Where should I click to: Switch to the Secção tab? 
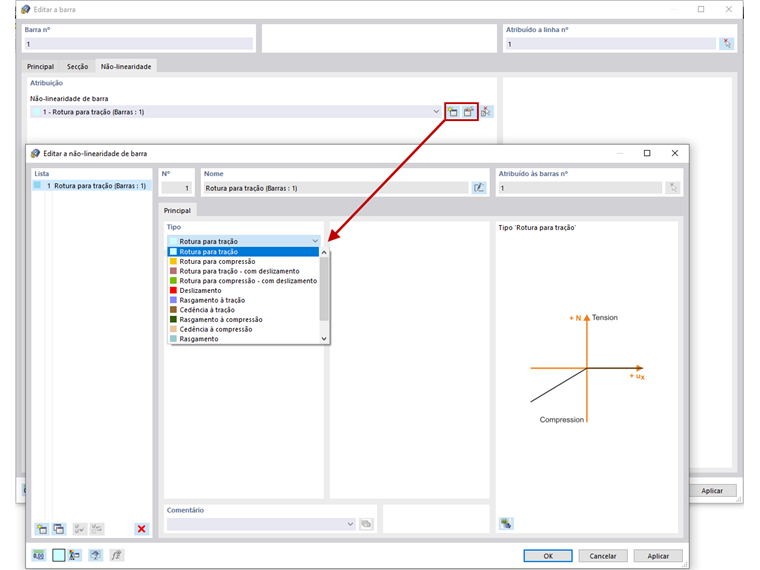point(78,66)
